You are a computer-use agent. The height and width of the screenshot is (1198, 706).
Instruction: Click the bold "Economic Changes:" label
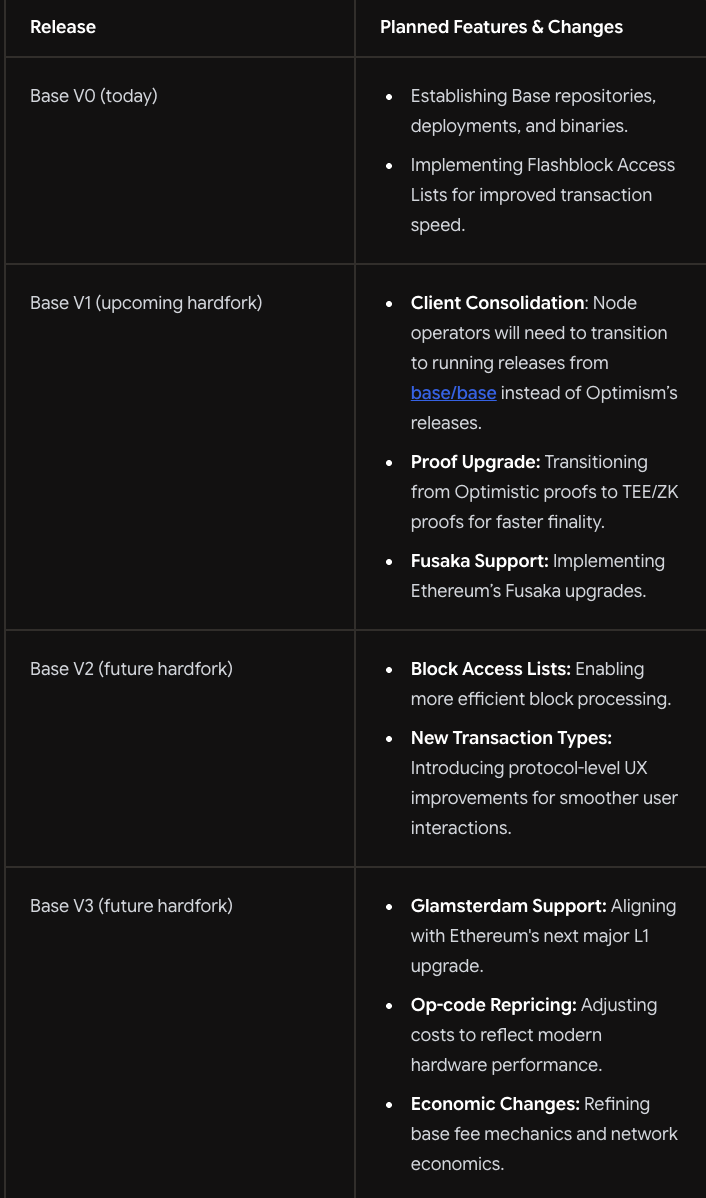(x=495, y=1103)
